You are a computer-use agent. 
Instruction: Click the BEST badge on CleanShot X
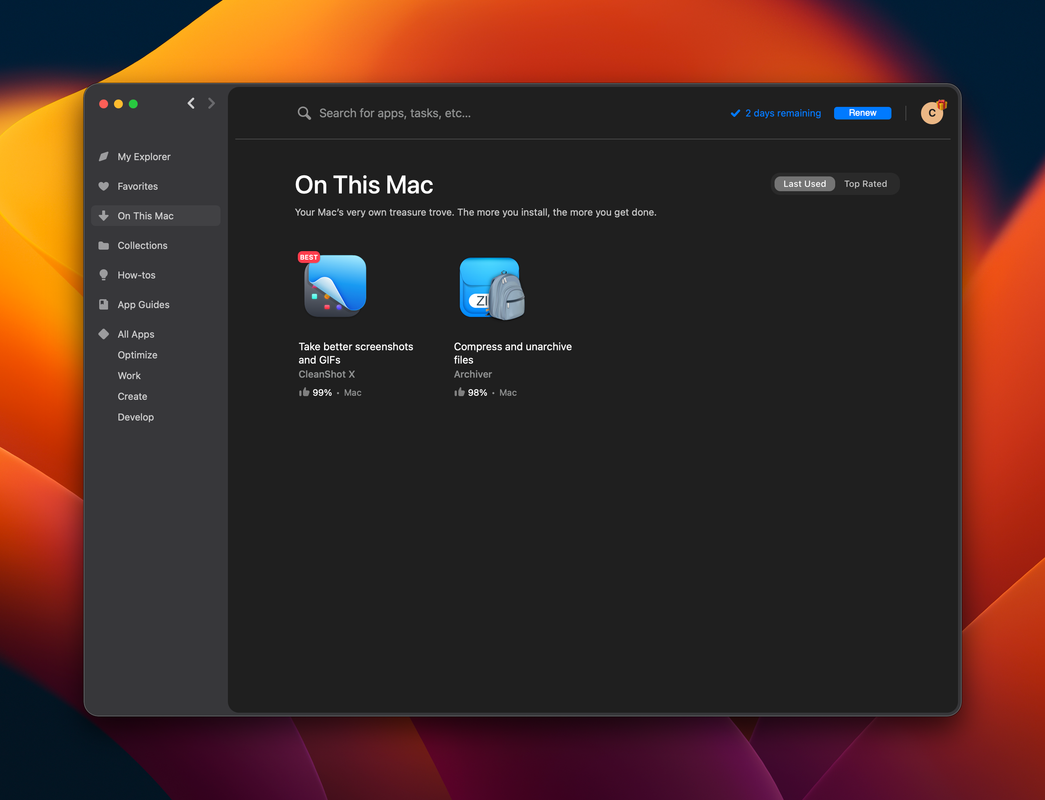309,257
